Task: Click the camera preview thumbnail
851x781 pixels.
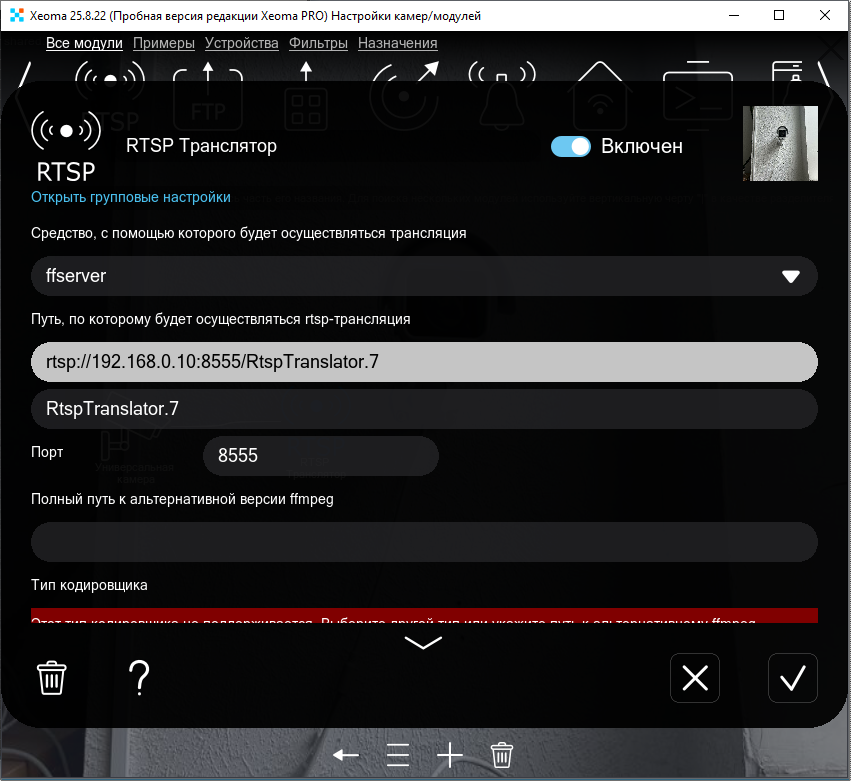Action: [x=780, y=144]
